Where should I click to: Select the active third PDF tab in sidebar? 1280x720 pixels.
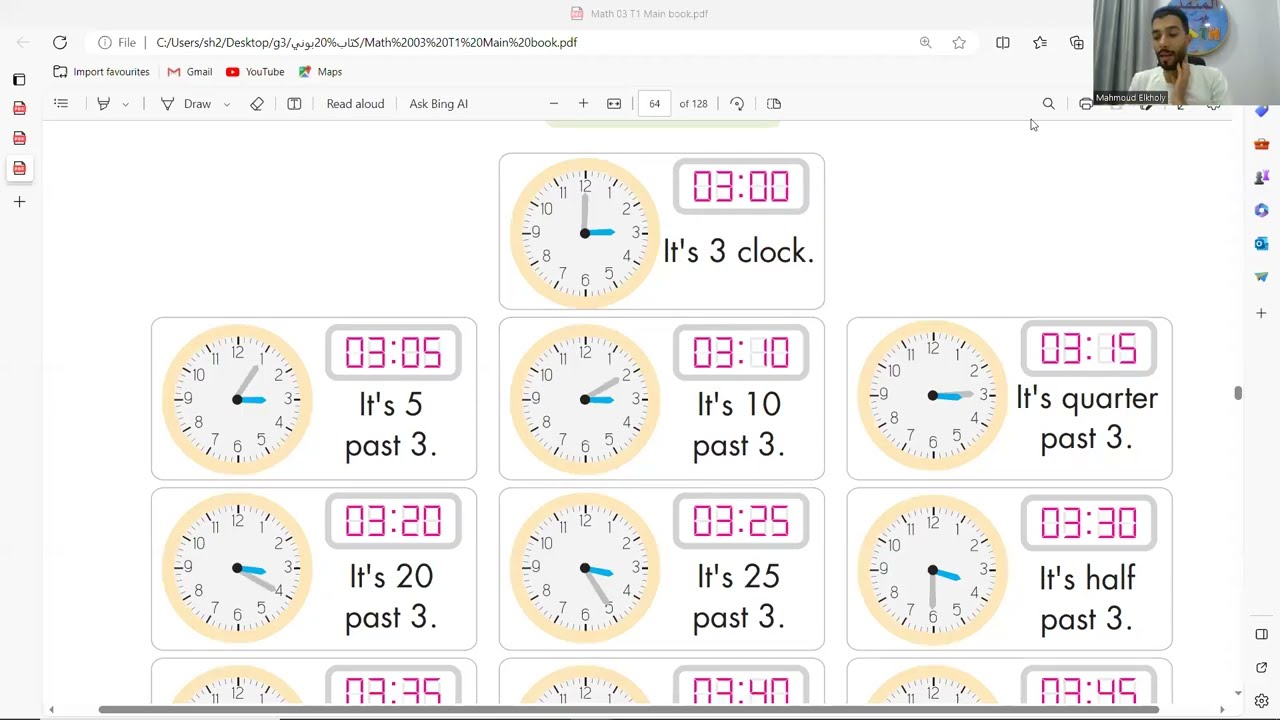tap(19, 168)
